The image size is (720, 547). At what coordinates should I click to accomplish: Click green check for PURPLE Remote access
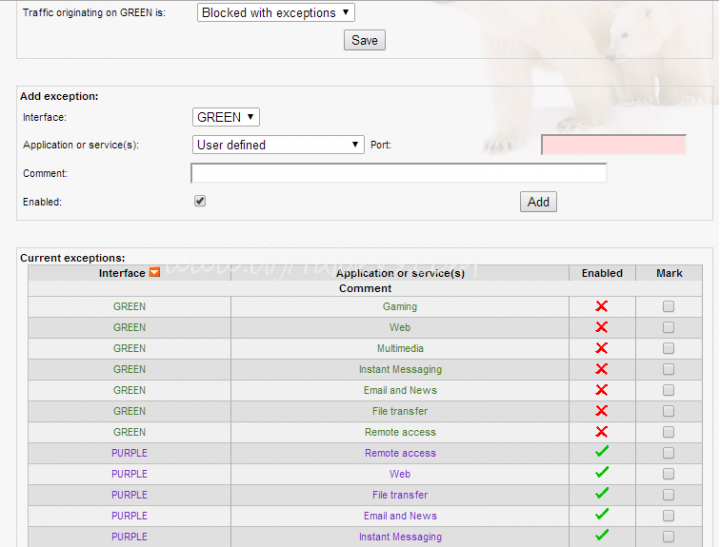click(601, 453)
